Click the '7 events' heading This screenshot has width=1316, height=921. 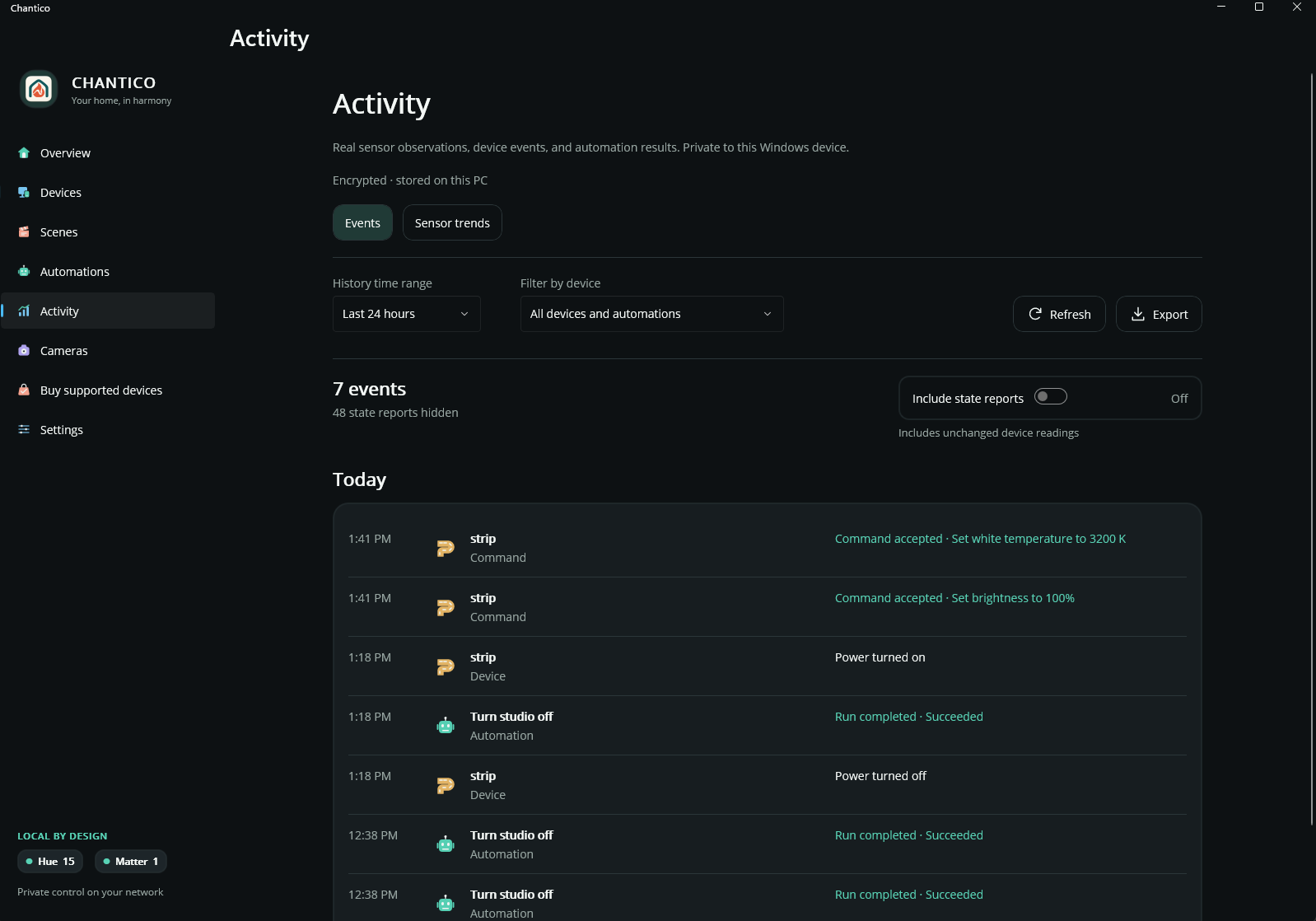369,389
